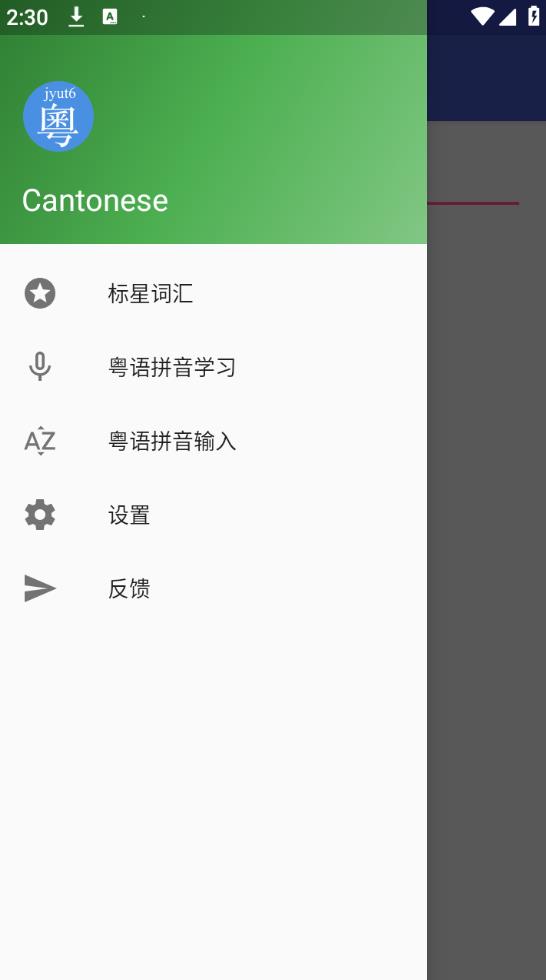Tap the AZ icon for Jyutping input
The image size is (546, 980).
[40, 441]
